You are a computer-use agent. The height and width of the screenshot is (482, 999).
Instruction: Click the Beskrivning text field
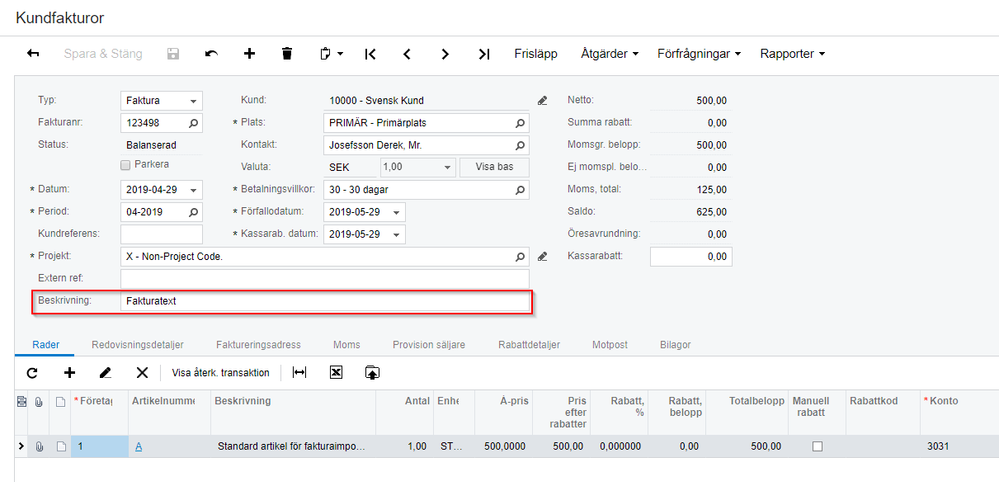click(325, 300)
